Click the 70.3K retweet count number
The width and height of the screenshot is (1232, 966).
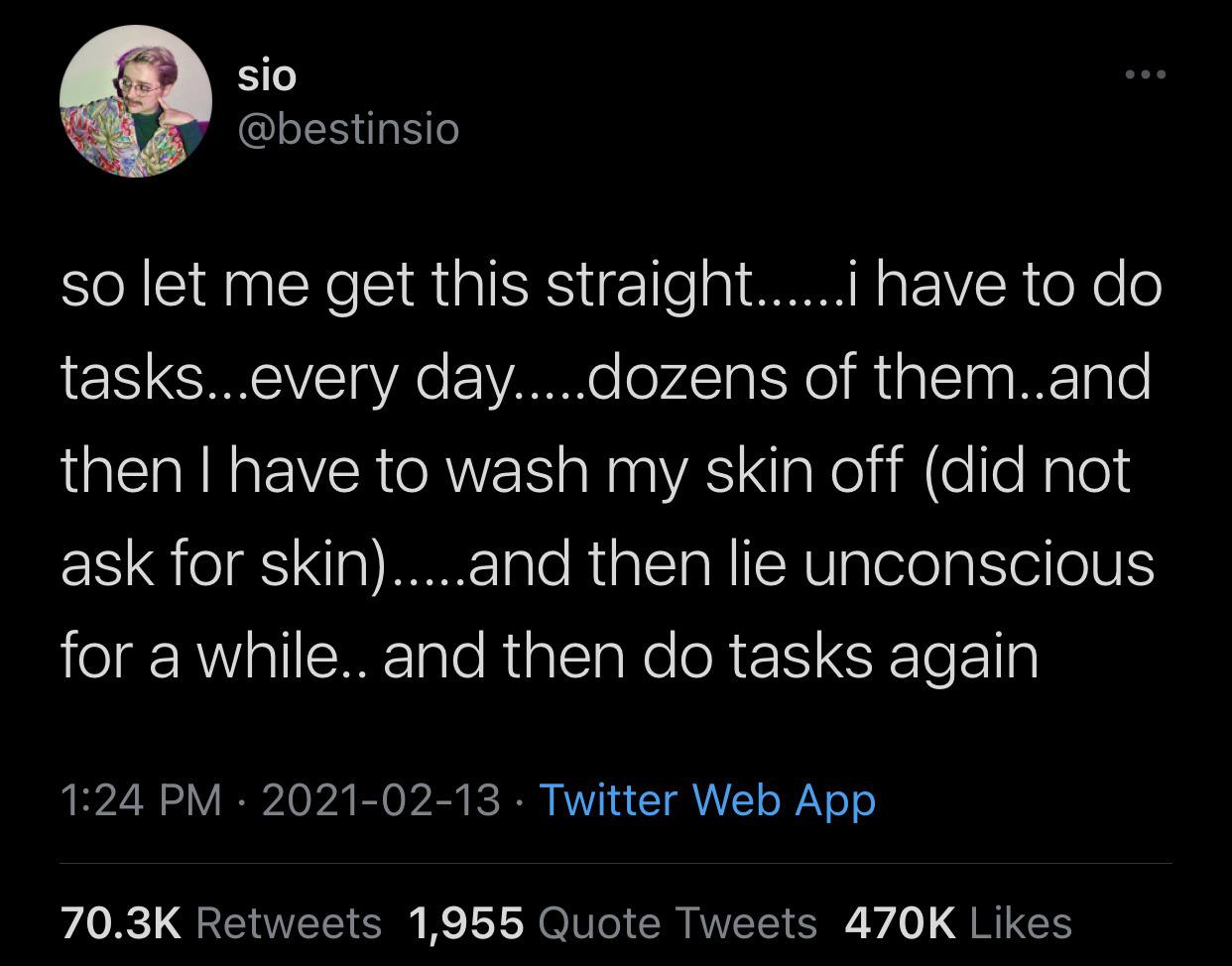(122, 923)
